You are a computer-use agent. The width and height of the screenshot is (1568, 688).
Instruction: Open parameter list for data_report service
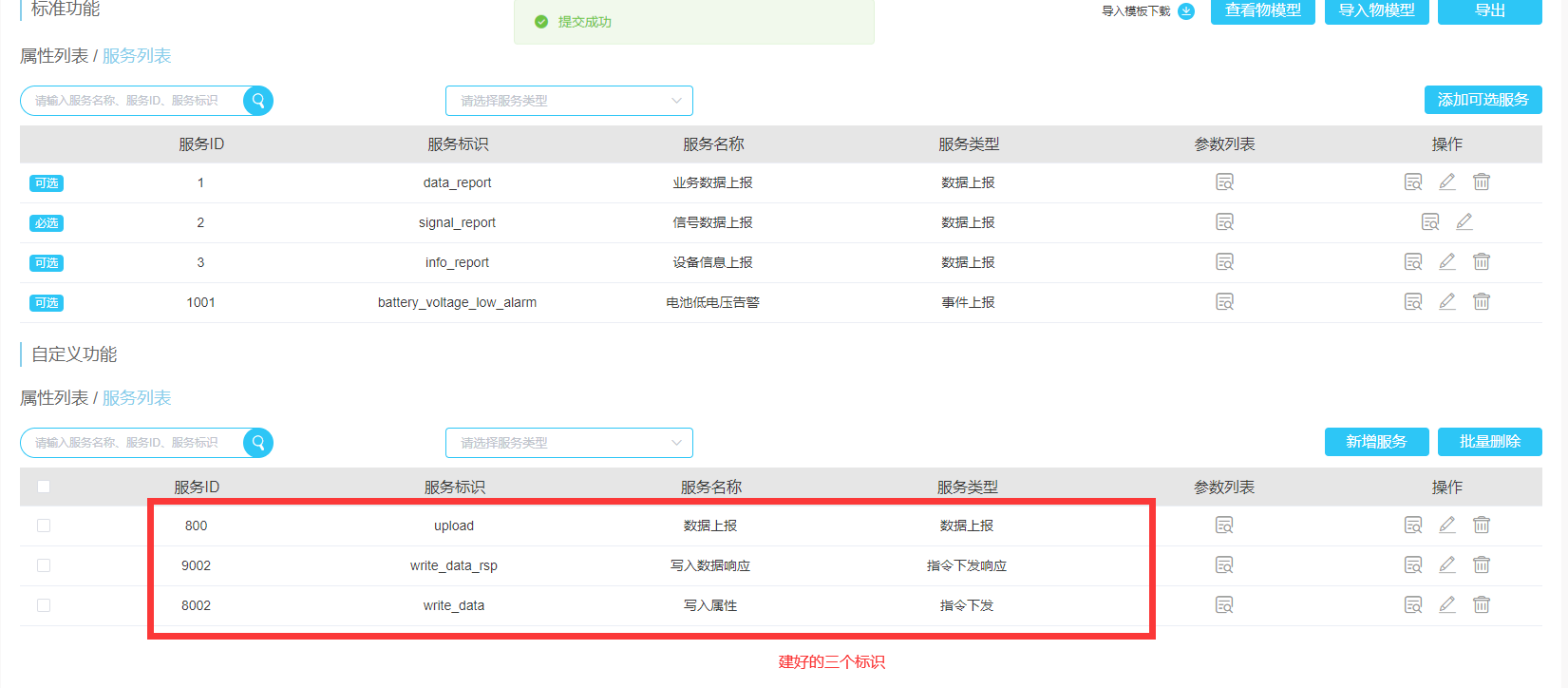point(1225,182)
